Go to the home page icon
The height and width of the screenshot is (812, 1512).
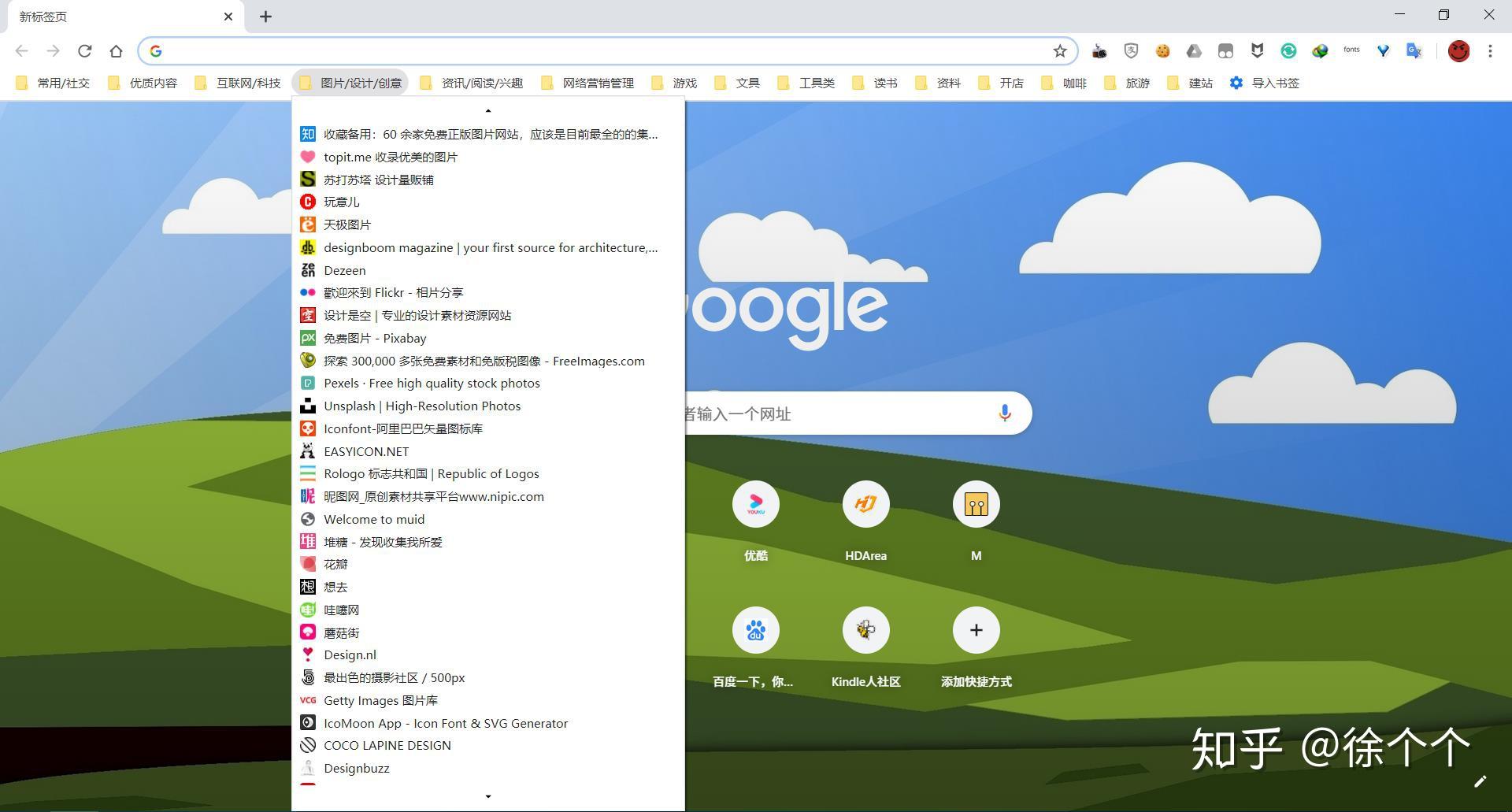click(116, 51)
